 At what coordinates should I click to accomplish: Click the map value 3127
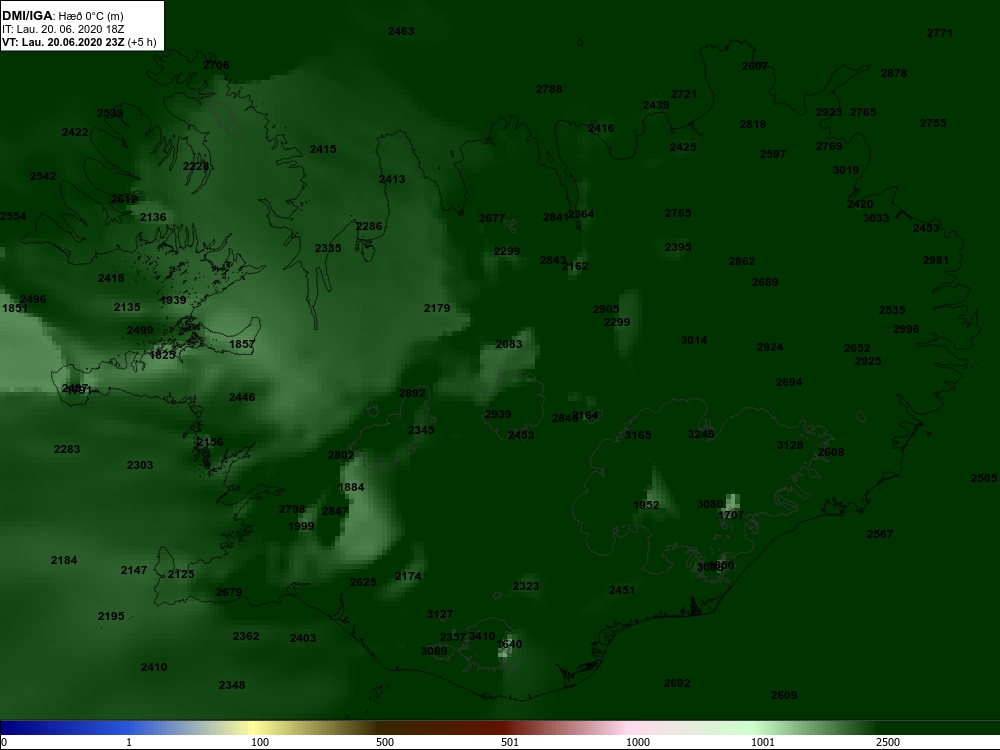(x=440, y=615)
